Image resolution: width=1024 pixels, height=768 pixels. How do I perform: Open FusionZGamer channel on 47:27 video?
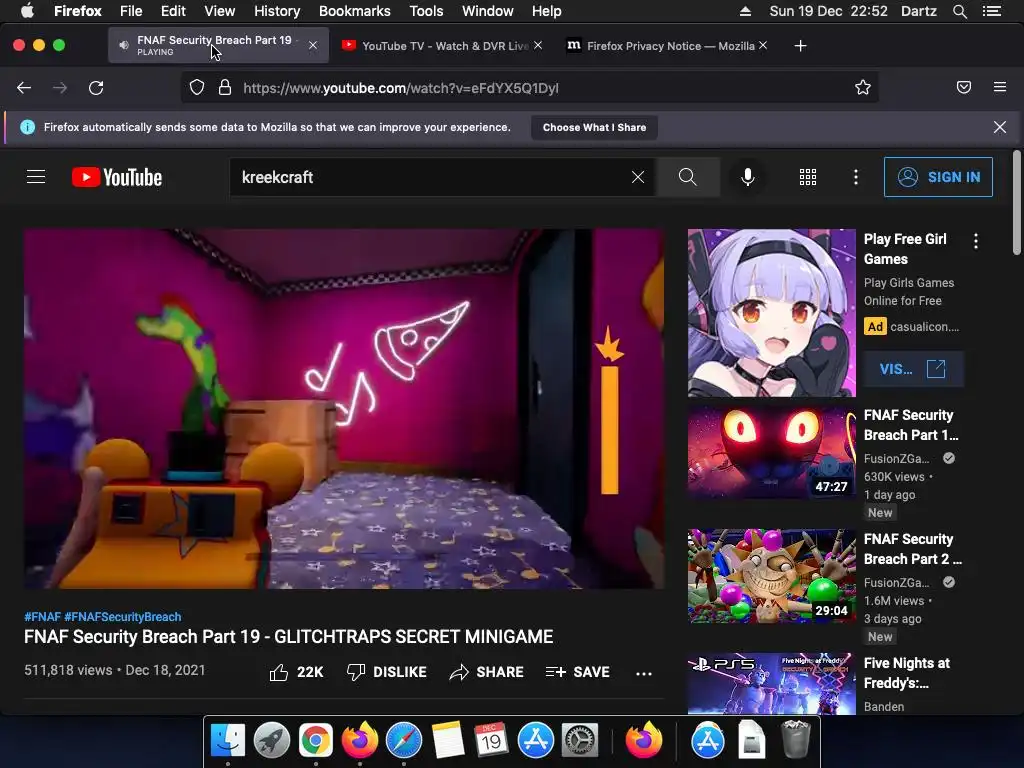click(897, 458)
